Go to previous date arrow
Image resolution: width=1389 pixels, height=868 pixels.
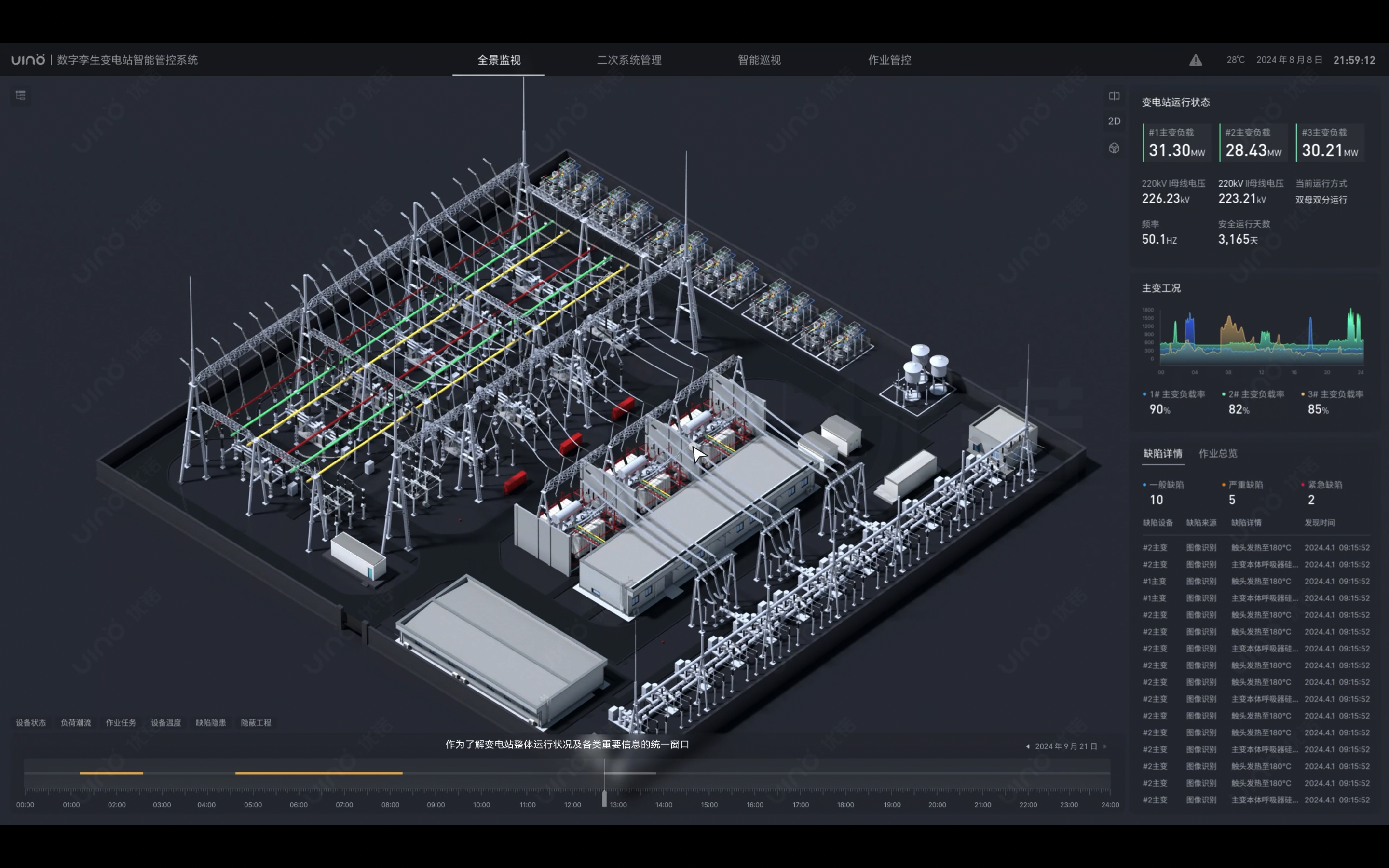coord(1027,746)
